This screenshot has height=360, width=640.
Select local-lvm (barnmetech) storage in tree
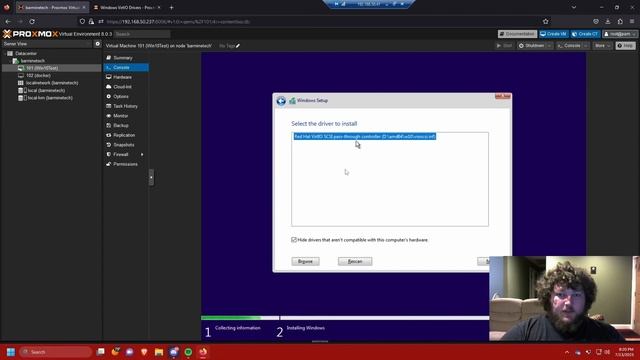pos(51,98)
